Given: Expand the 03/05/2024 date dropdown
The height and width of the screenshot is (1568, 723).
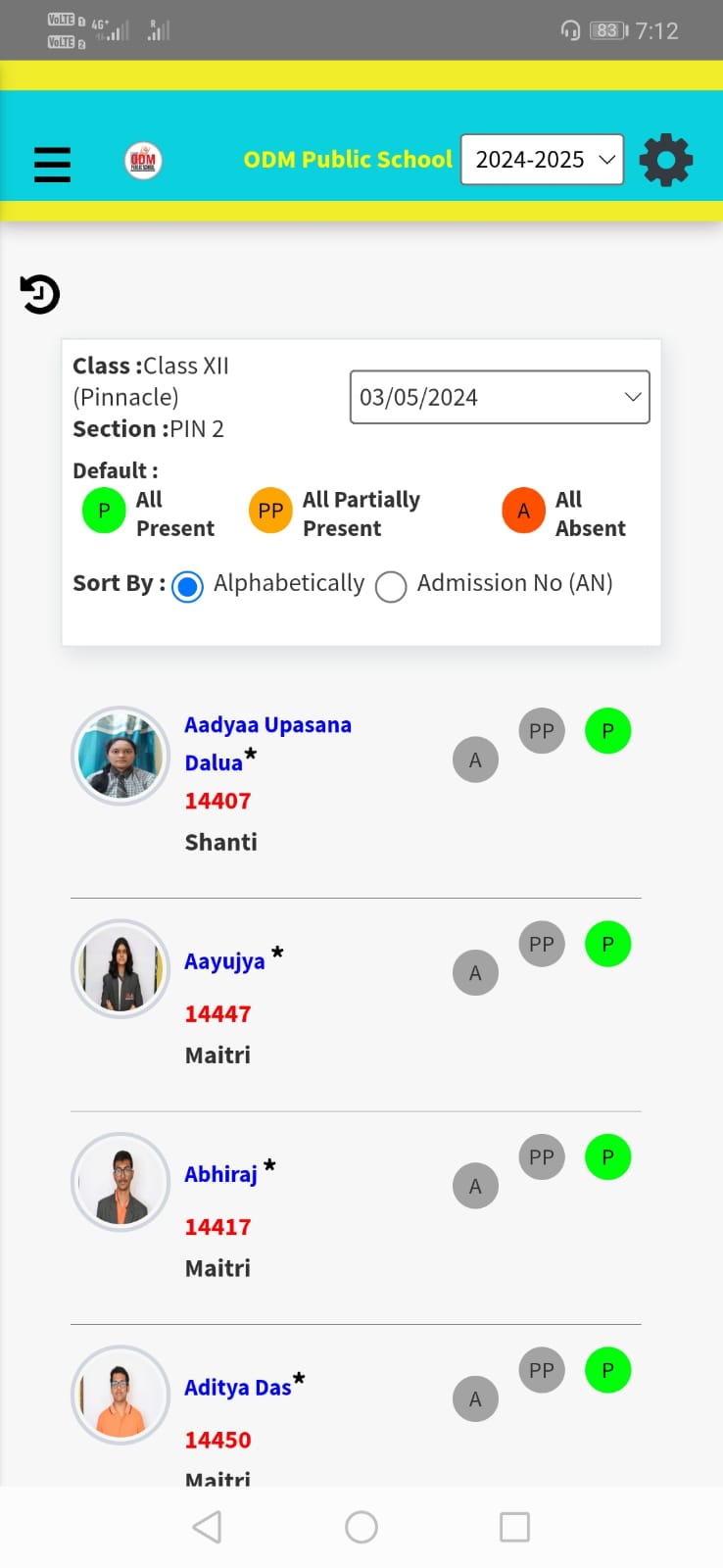Looking at the screenshot, I should pos(500,397).
